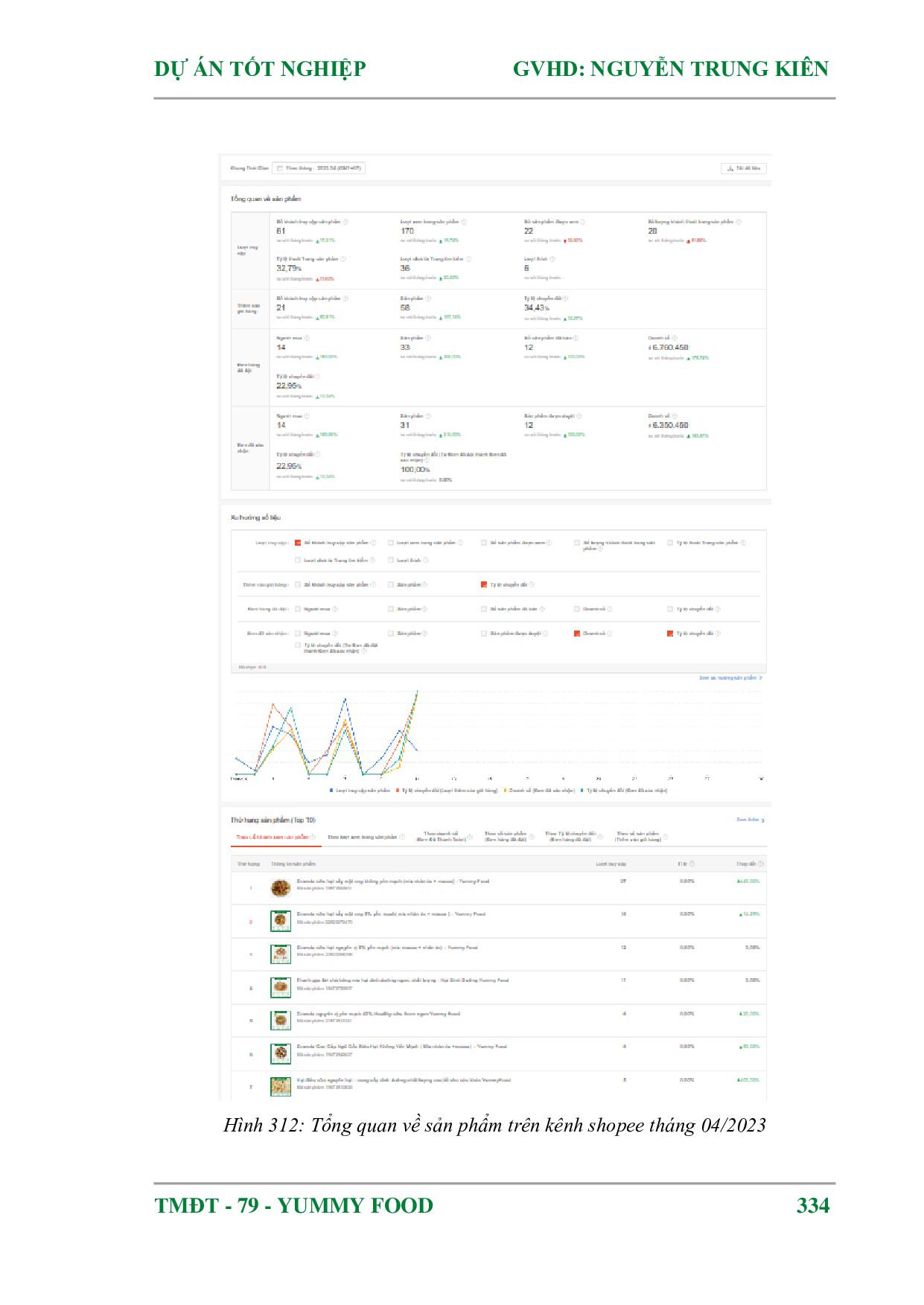Screen dimensions: 924x1305
Task: Uncheck Tỷ lệ chuyển đổi in Thêm vào giỏ hàng row
Action: pyautogui.click(x=484, y=584)
